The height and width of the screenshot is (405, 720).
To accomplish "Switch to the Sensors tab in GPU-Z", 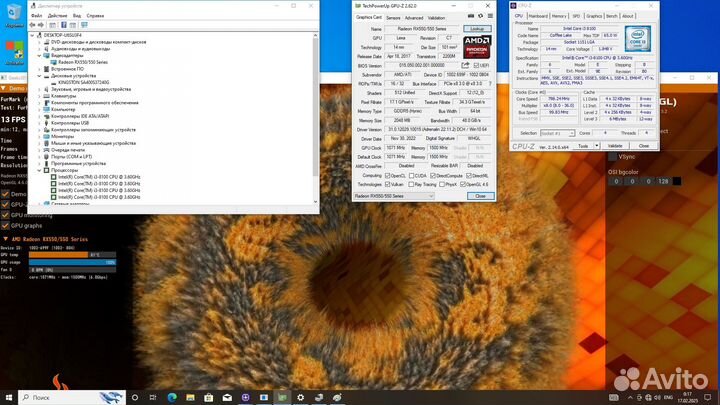I will click(393, 18).
